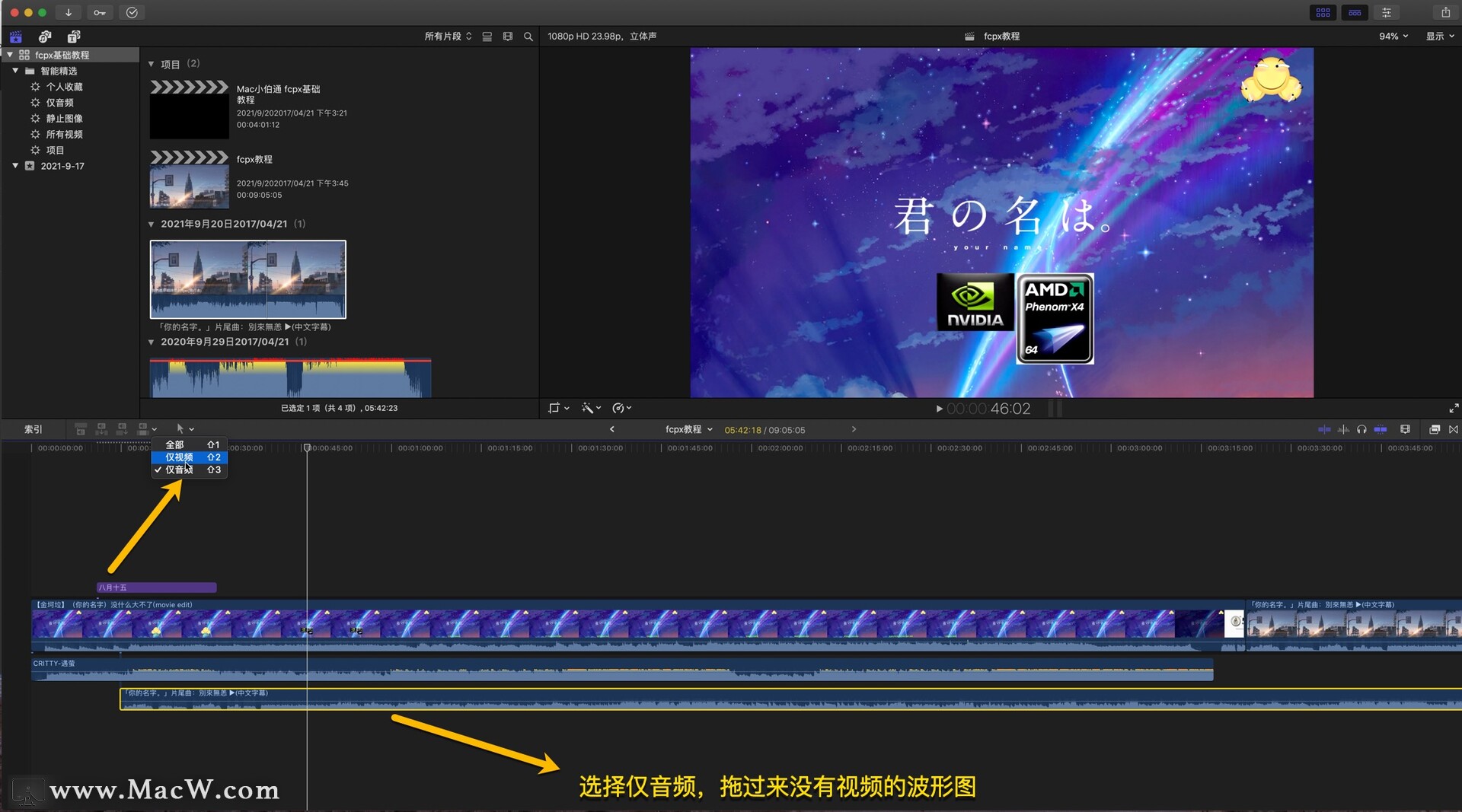The height and width of the screenshot is (812, 1462).
Task: Select the 仅音频 smart collection
Action: pos(59,103)
